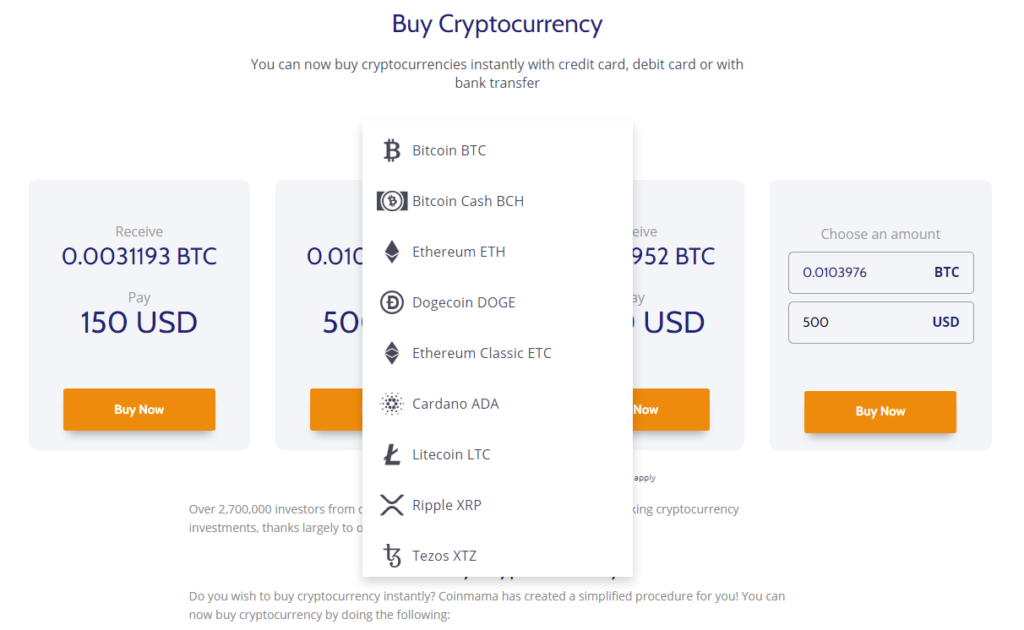Image resolution: width=1024 pixels, height=630 pixels.
Task: Click the 500 USD amount field
Action: (x=856, y=322)
